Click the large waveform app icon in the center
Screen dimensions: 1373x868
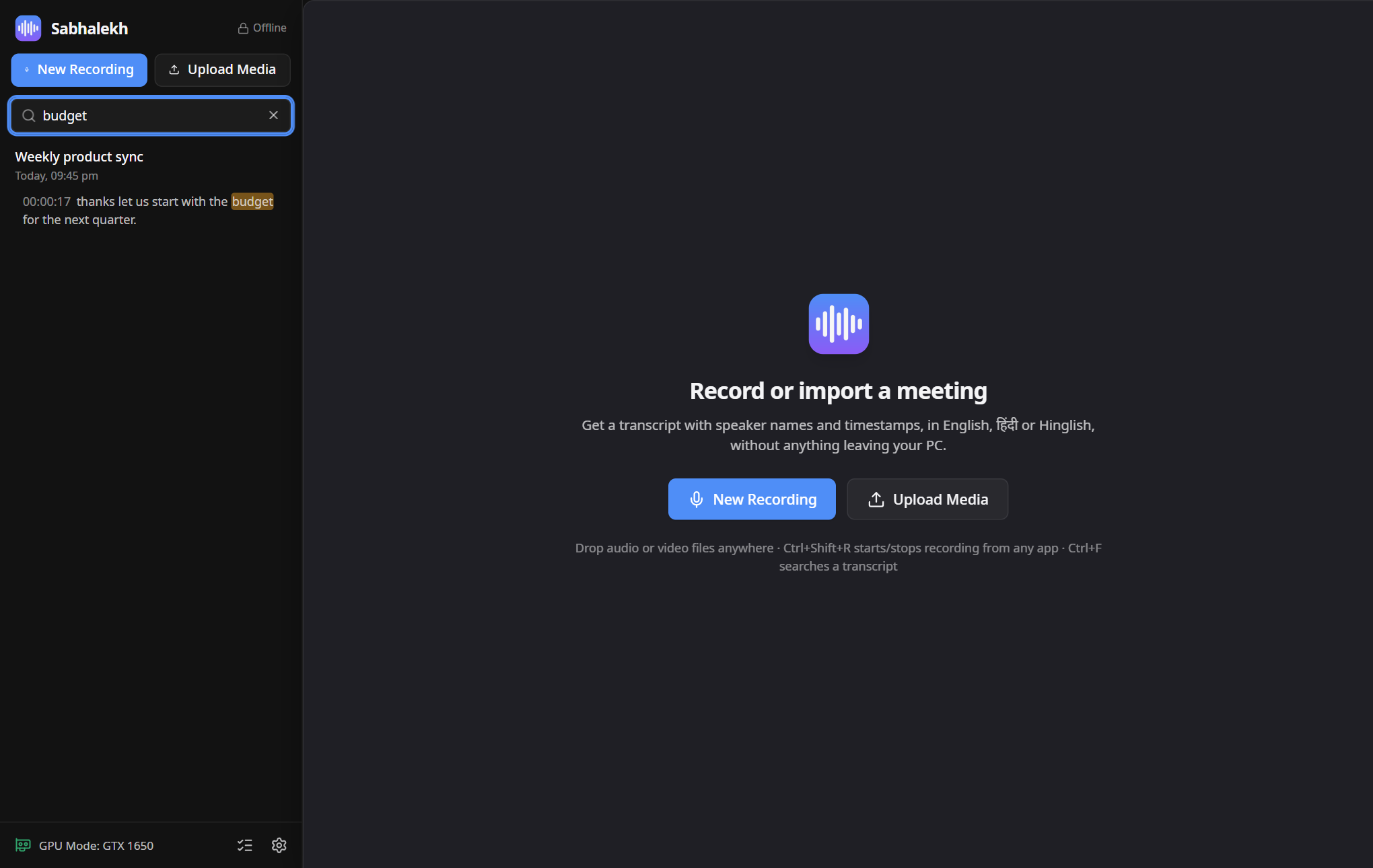(x=839, y=324)
